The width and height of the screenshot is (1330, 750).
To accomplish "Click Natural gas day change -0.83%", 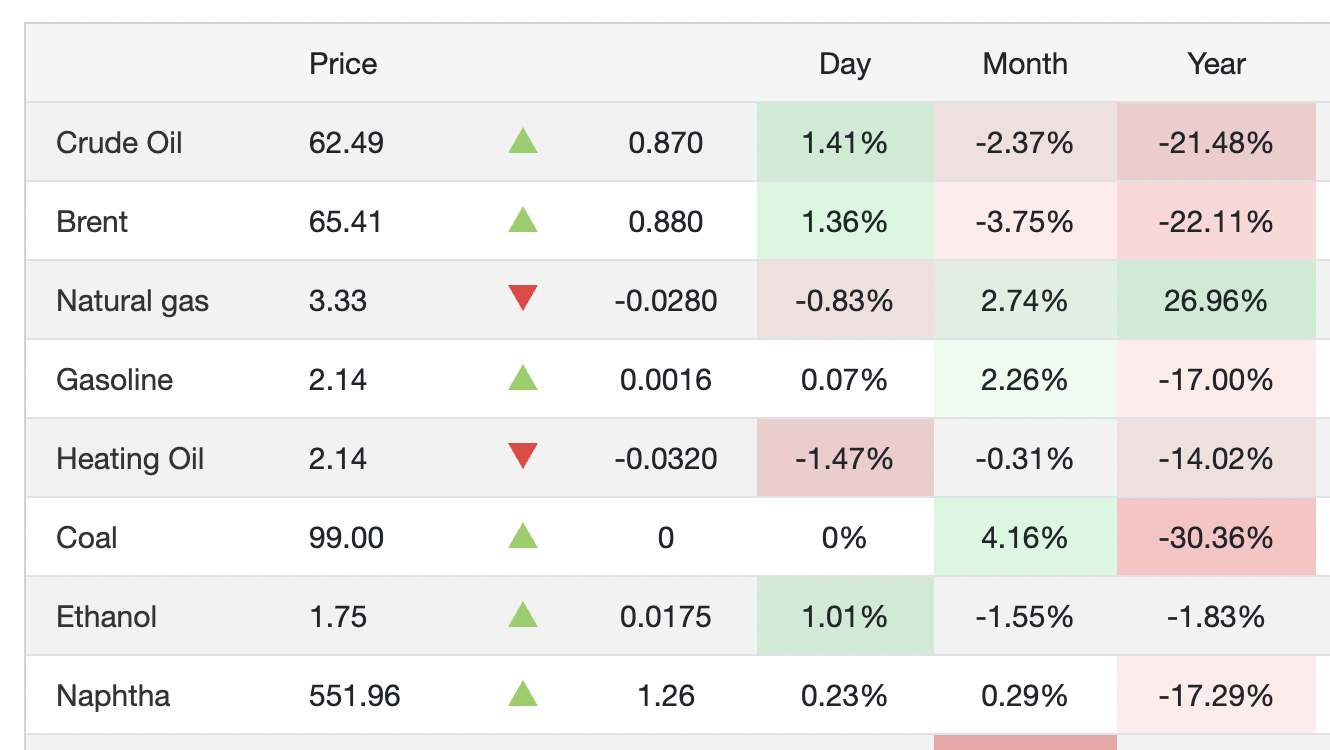I will pos(845,301).
